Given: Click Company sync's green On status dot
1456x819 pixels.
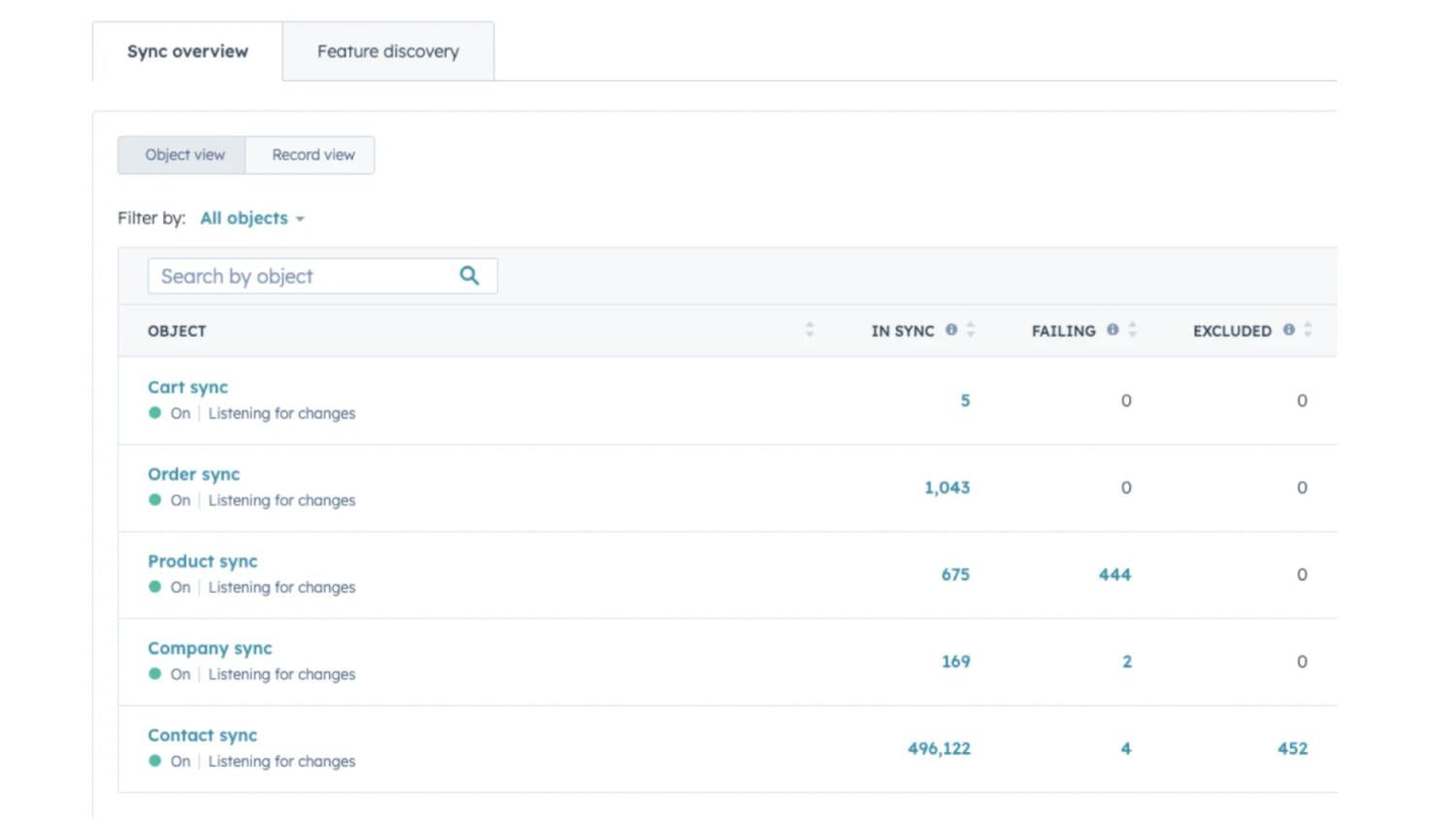Looking at the screenshot, I should tap(154, 673).
